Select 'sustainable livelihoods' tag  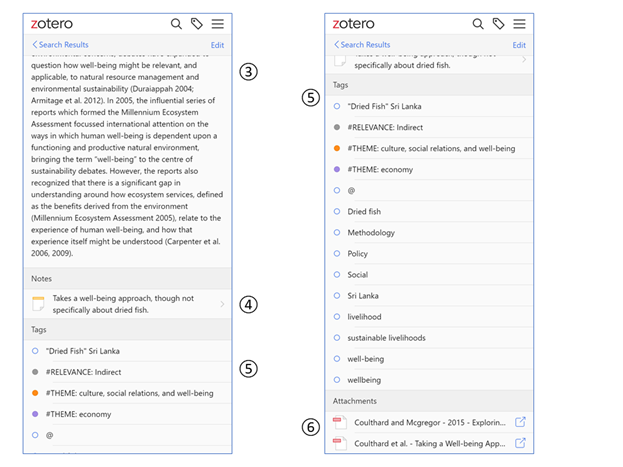pyautogui.click(x=387, y=338)
